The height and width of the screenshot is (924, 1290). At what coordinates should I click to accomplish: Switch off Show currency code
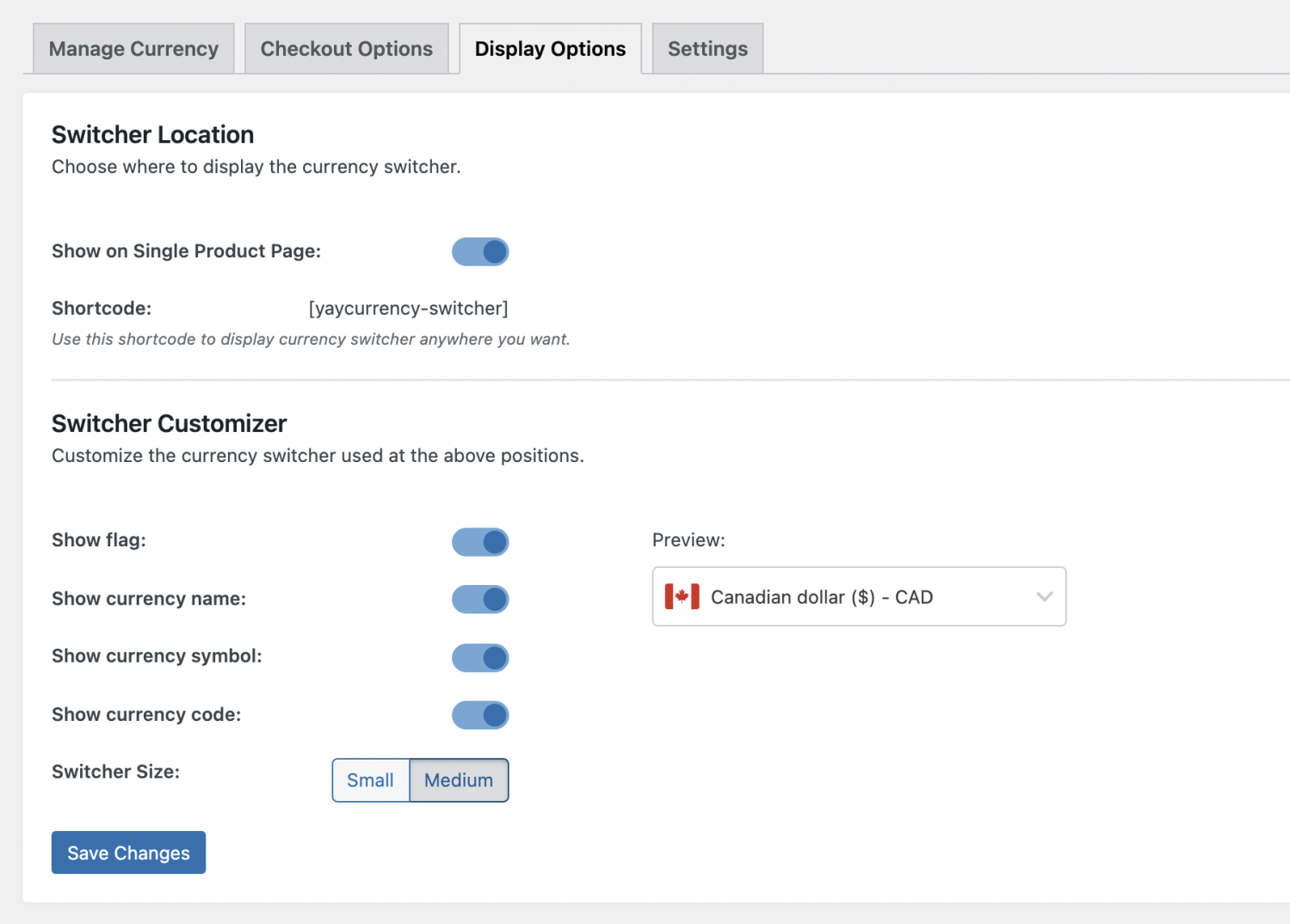[x=480, y=715]
